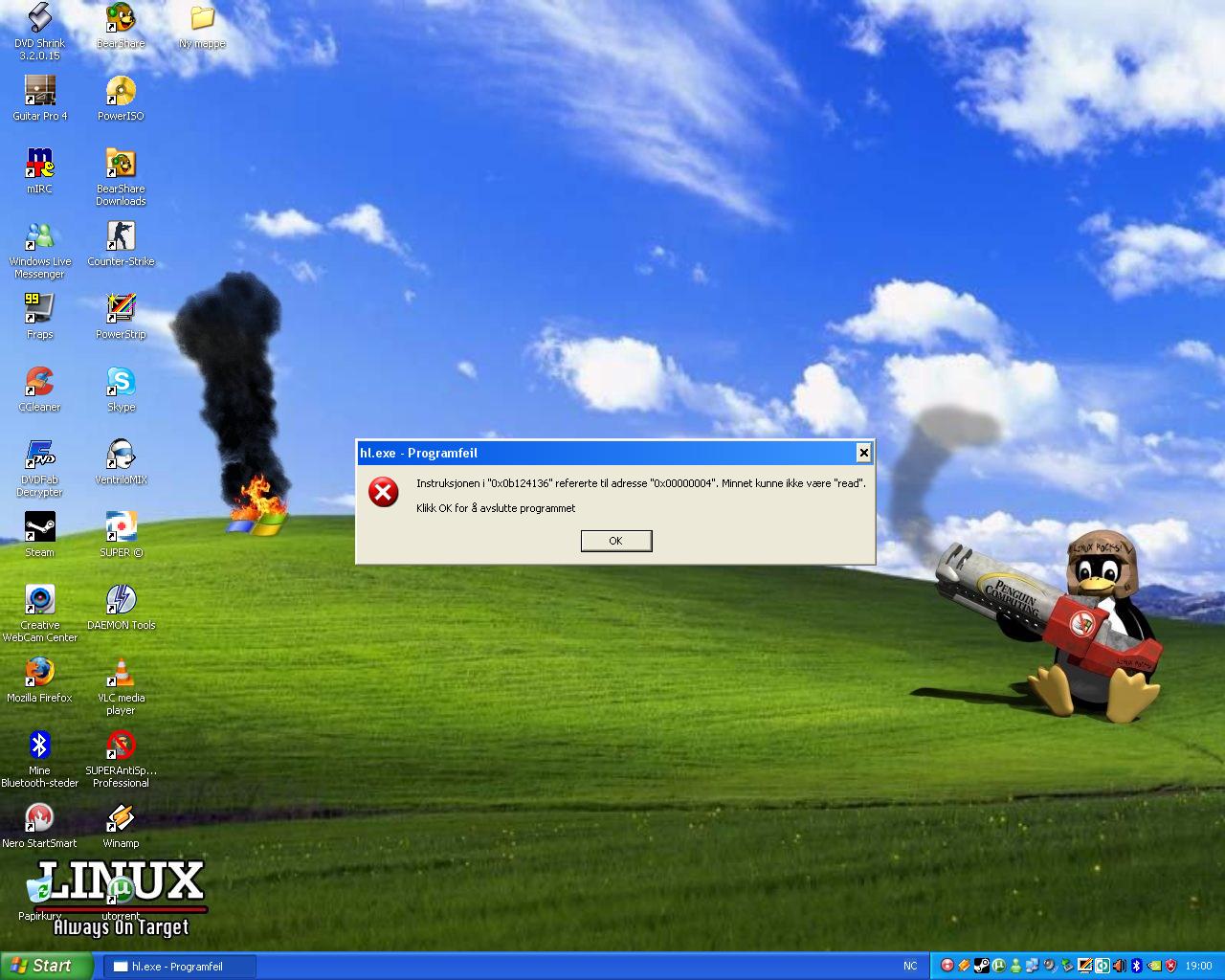Select the Skype desktop icon
The height and width of the screenshot is (980, 1225).
coord(121,389)
